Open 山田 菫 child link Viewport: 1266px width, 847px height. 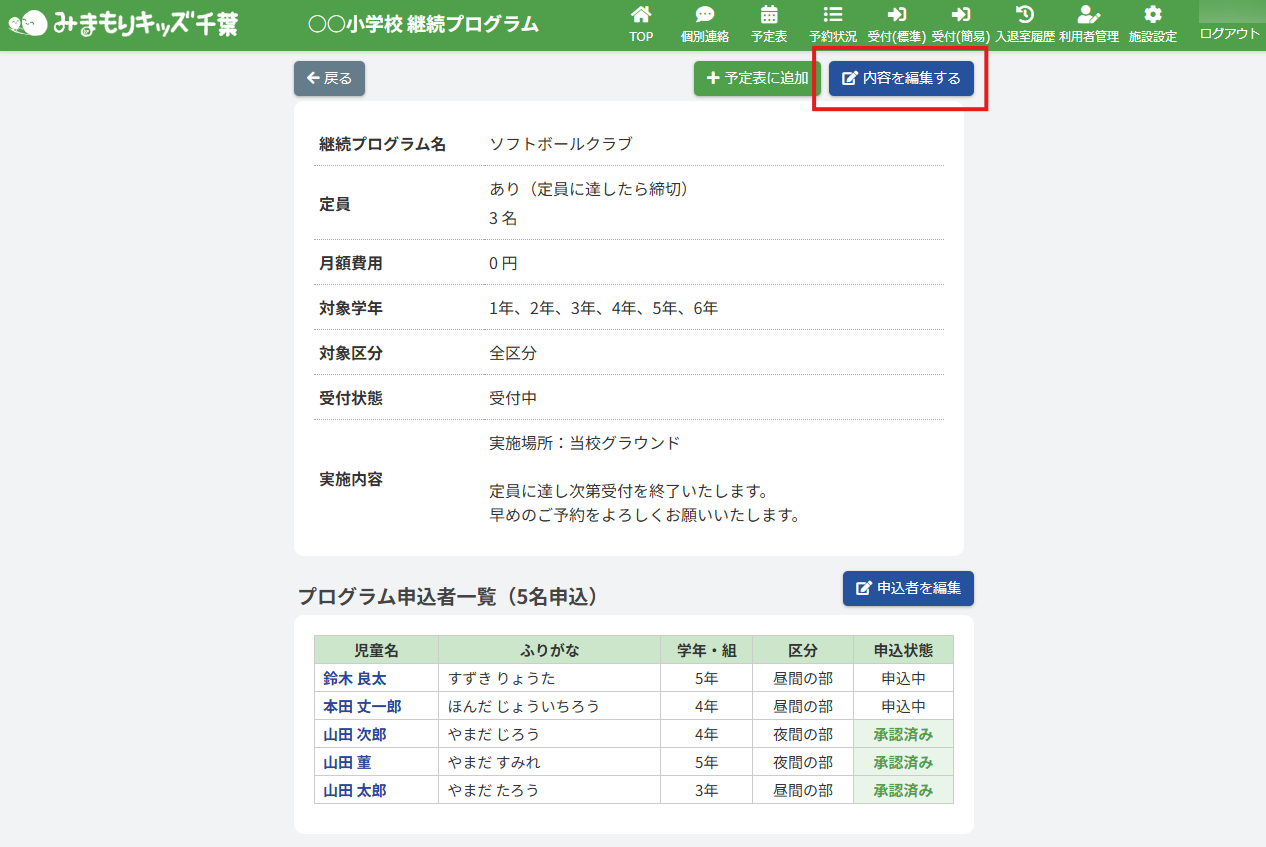click(347, 762)
